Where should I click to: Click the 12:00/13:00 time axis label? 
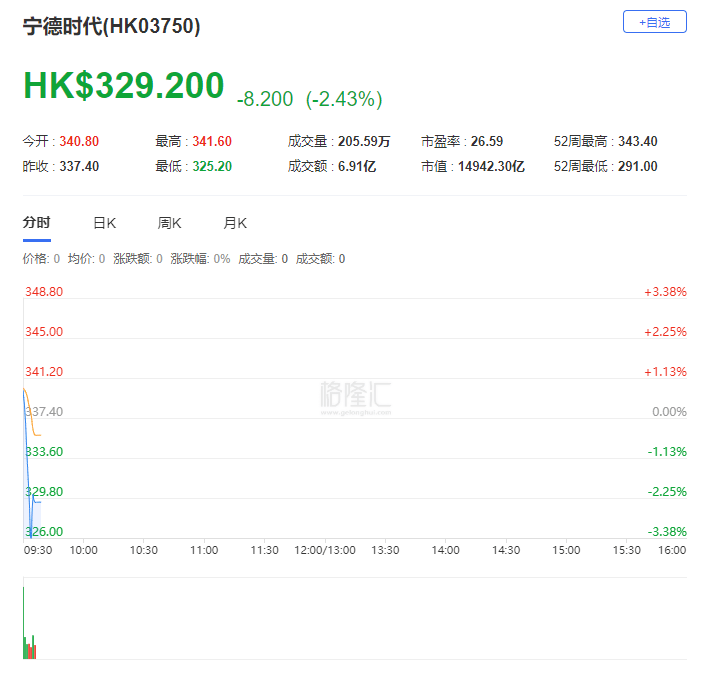pos(325,550)
